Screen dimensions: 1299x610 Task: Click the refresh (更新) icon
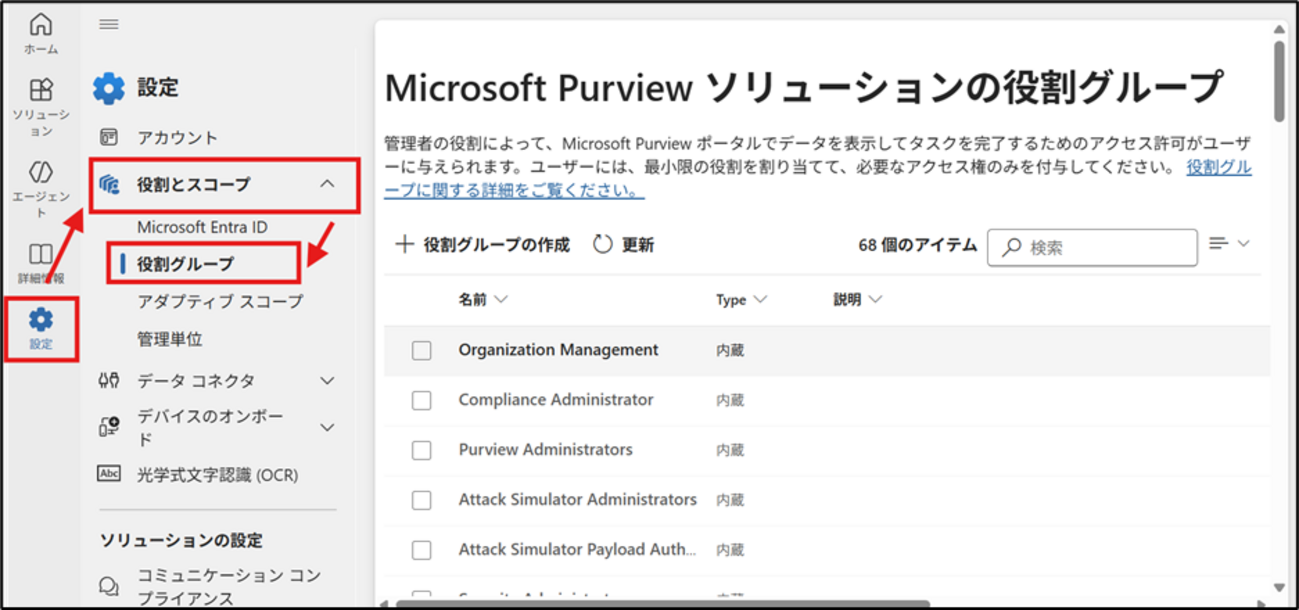[x=602, y=245]
